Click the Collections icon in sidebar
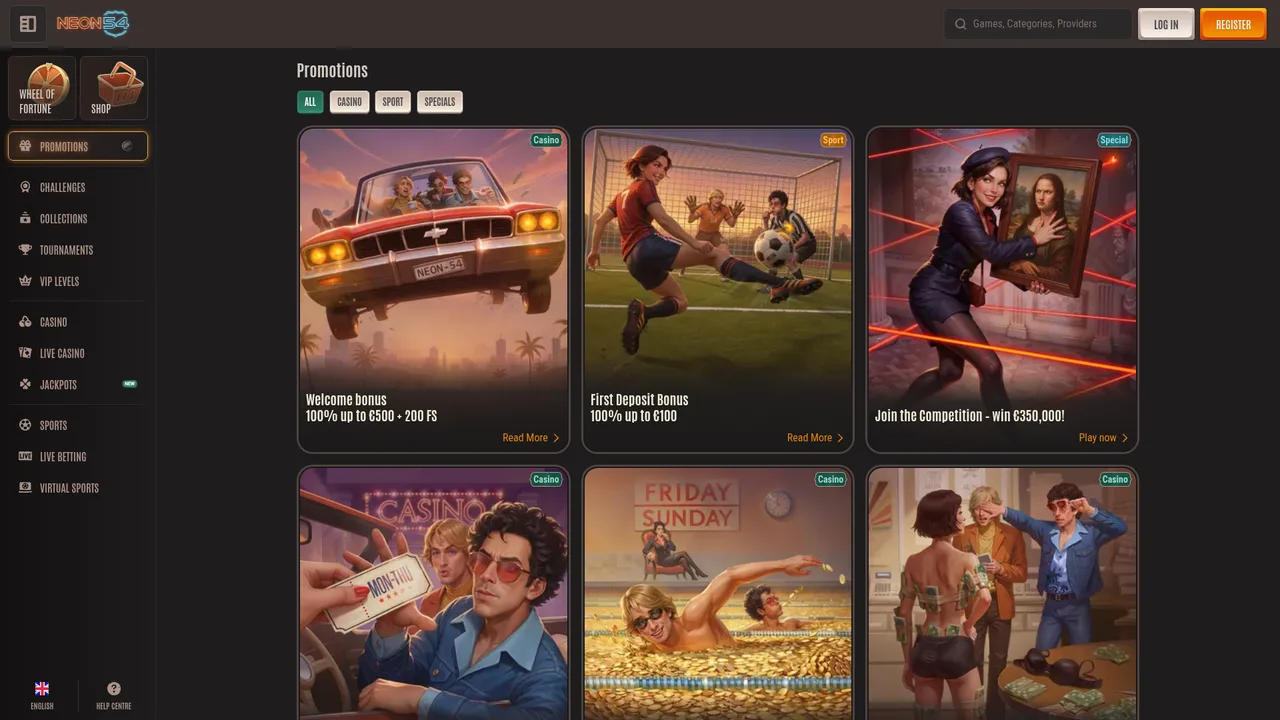This screenshot has height=720, width=1280. point(25,218)
